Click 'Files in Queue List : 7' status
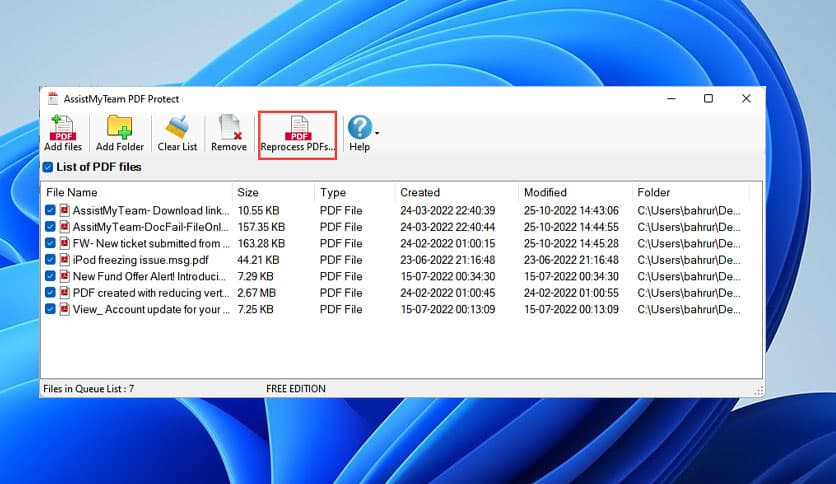Image resolution: width=836 pixels, height=484 pixels. point(89,389)
